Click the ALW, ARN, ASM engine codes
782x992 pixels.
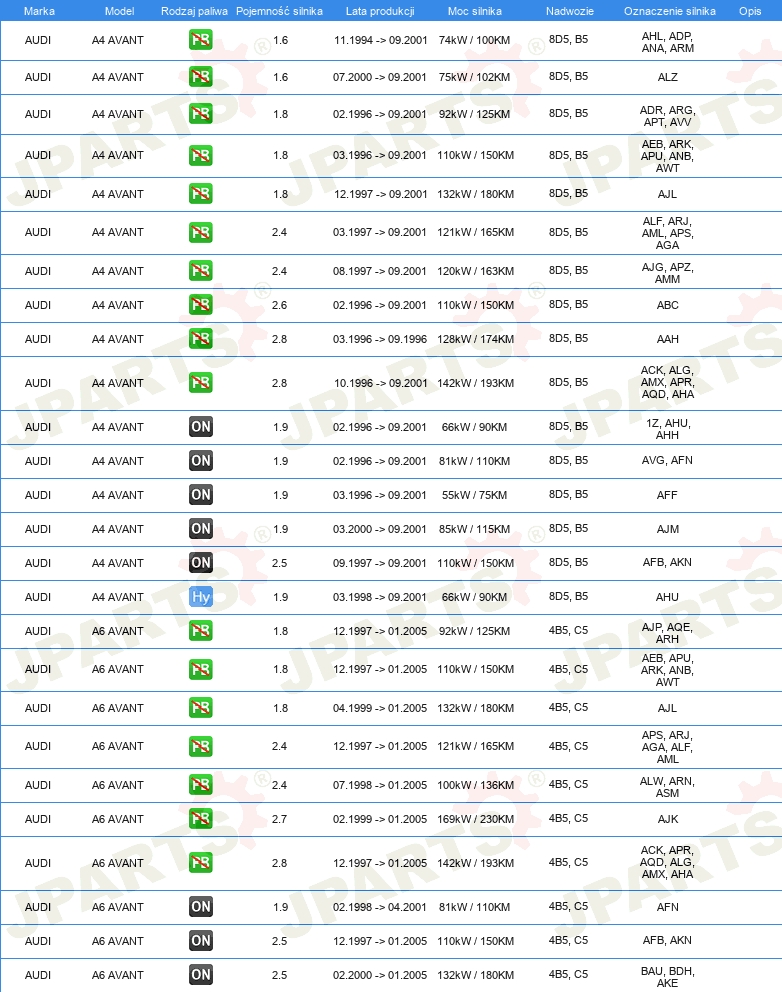[667, 787]
